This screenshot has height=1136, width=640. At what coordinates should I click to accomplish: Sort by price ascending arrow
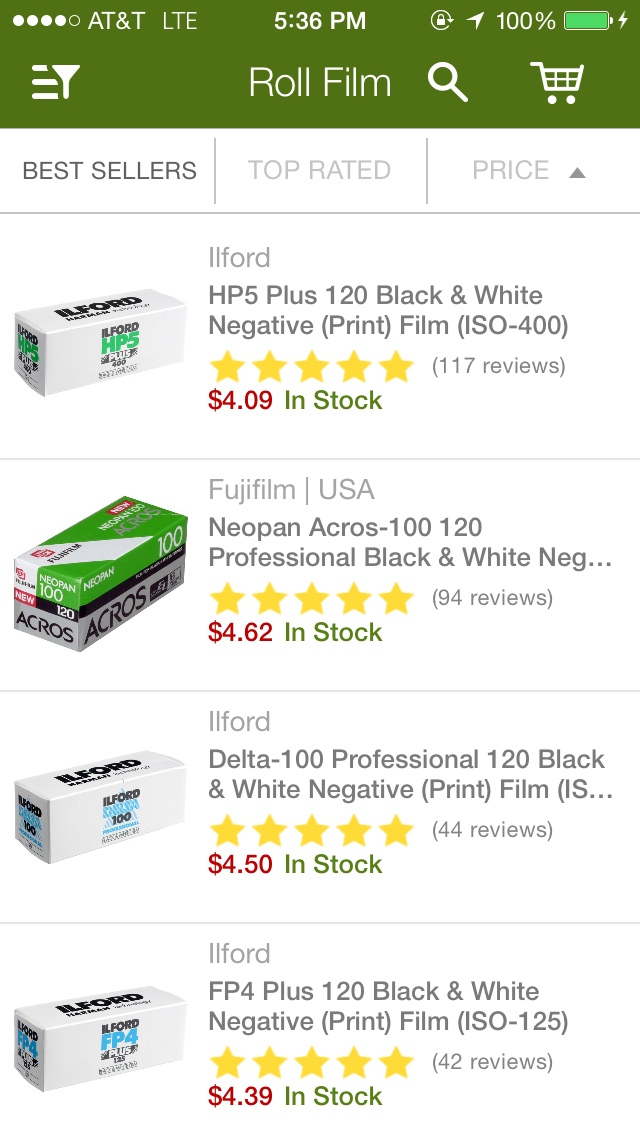577,172
